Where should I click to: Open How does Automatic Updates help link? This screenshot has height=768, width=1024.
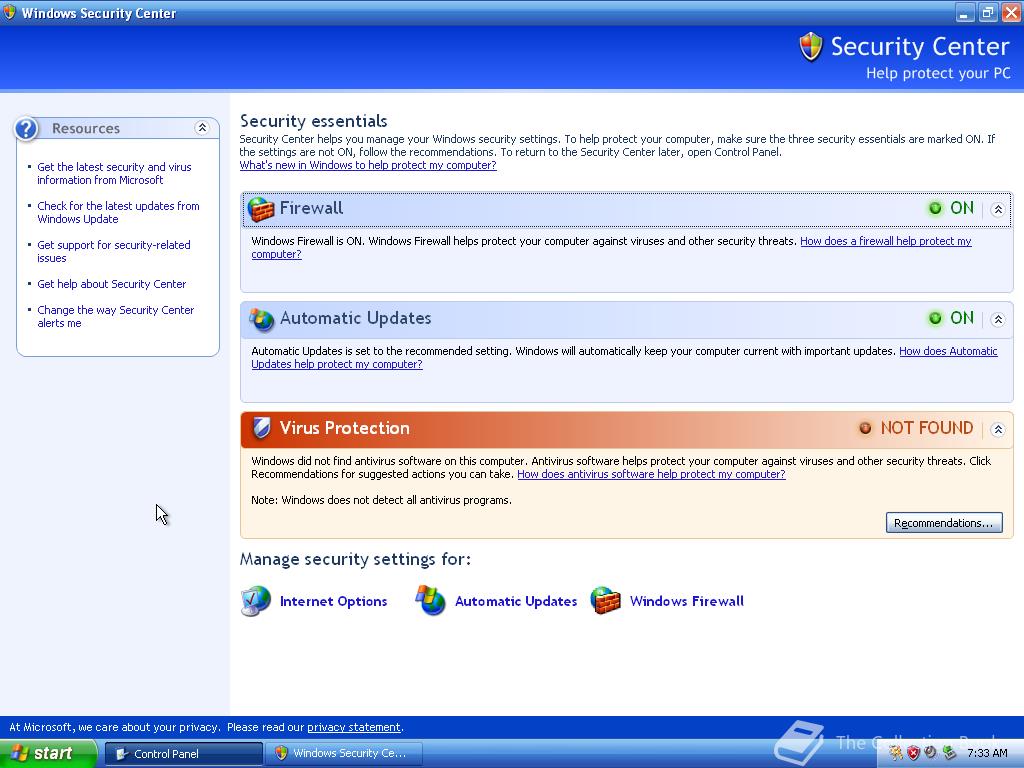(x=948, y=351)
